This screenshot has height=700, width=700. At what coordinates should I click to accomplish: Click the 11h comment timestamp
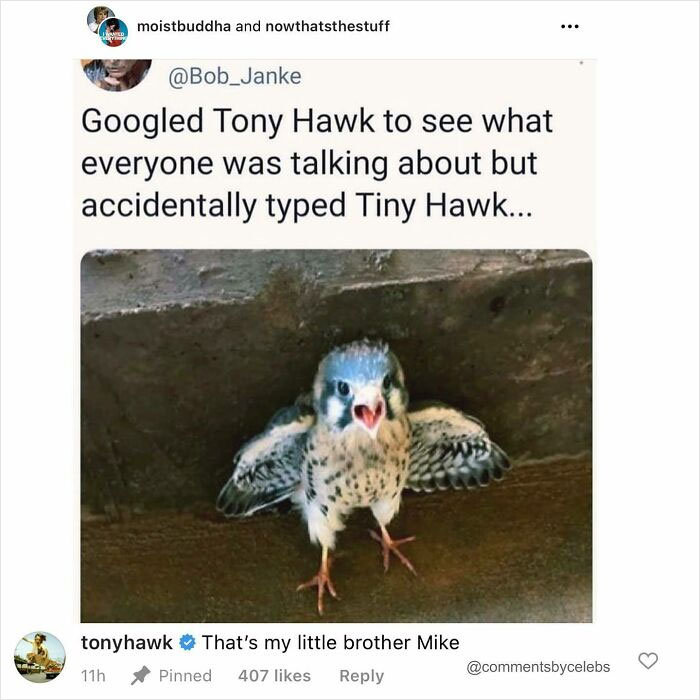click(93, 676)
